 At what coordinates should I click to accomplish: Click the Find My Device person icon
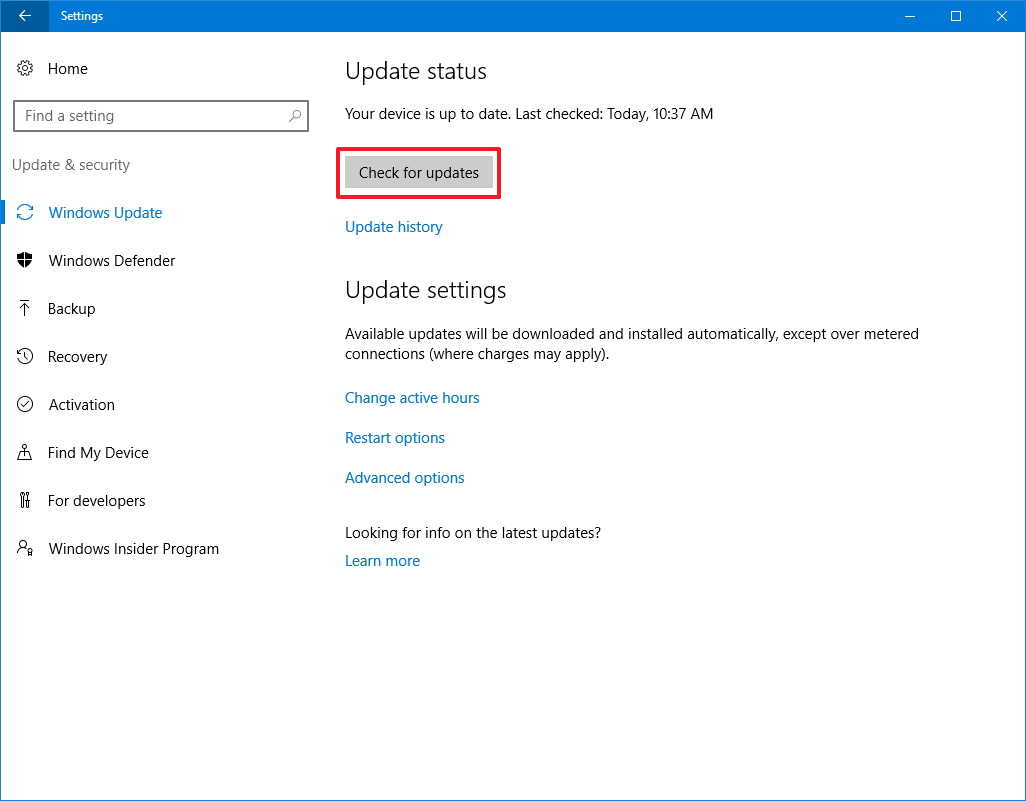coord(25,452)
